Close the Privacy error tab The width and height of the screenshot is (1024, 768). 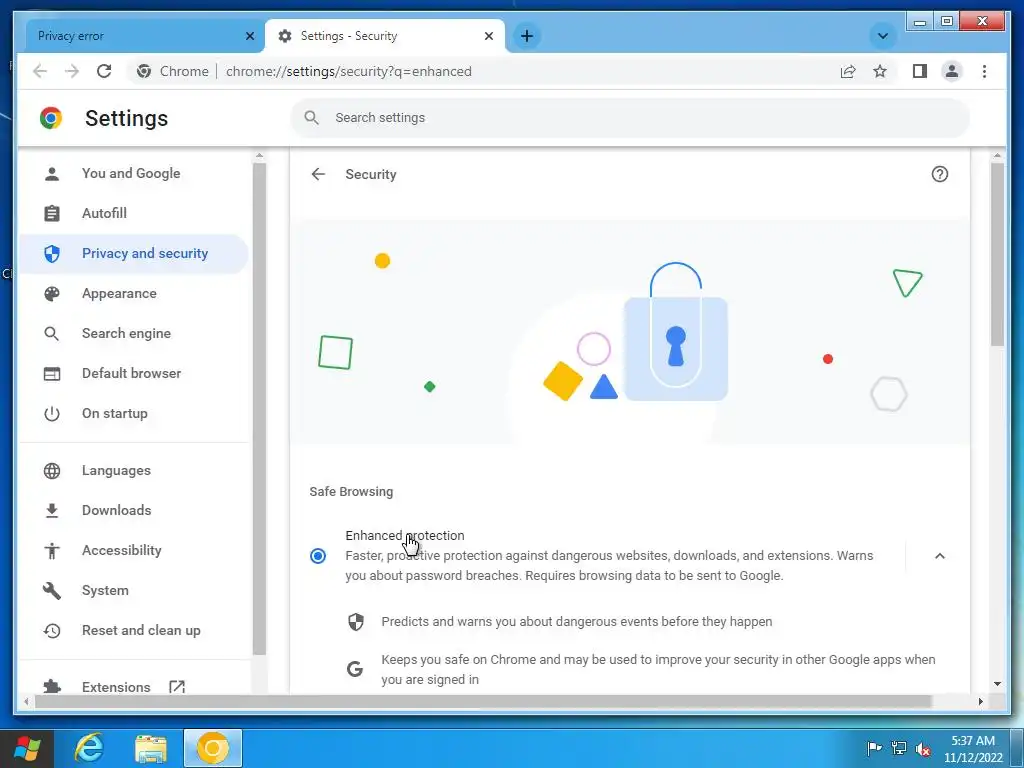click(x=249, y=36)
